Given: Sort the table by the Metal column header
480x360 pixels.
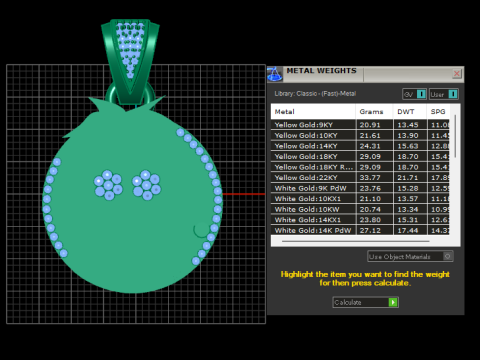Looking at the screenshot, I should [x=313, y=112].
